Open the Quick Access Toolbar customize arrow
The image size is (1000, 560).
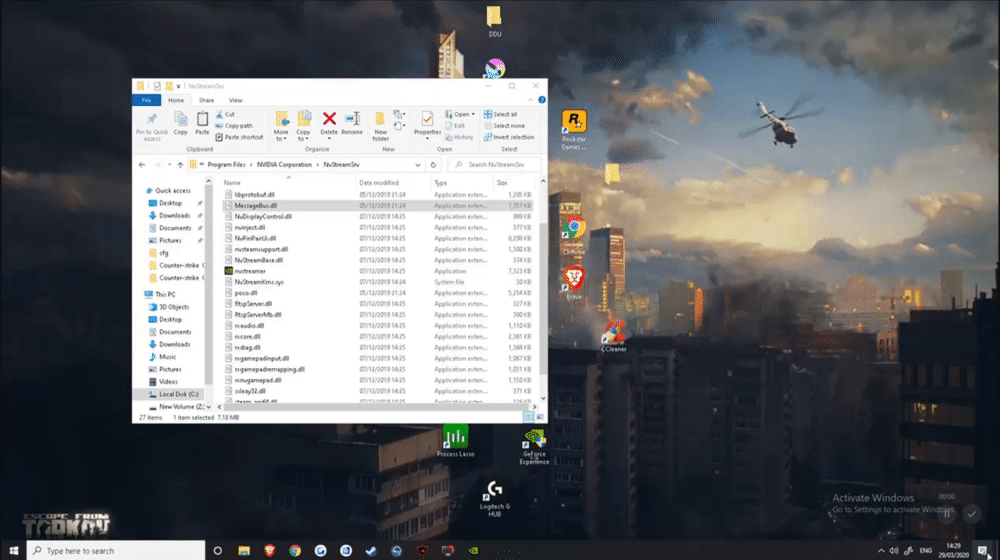[x=179, y=86]
